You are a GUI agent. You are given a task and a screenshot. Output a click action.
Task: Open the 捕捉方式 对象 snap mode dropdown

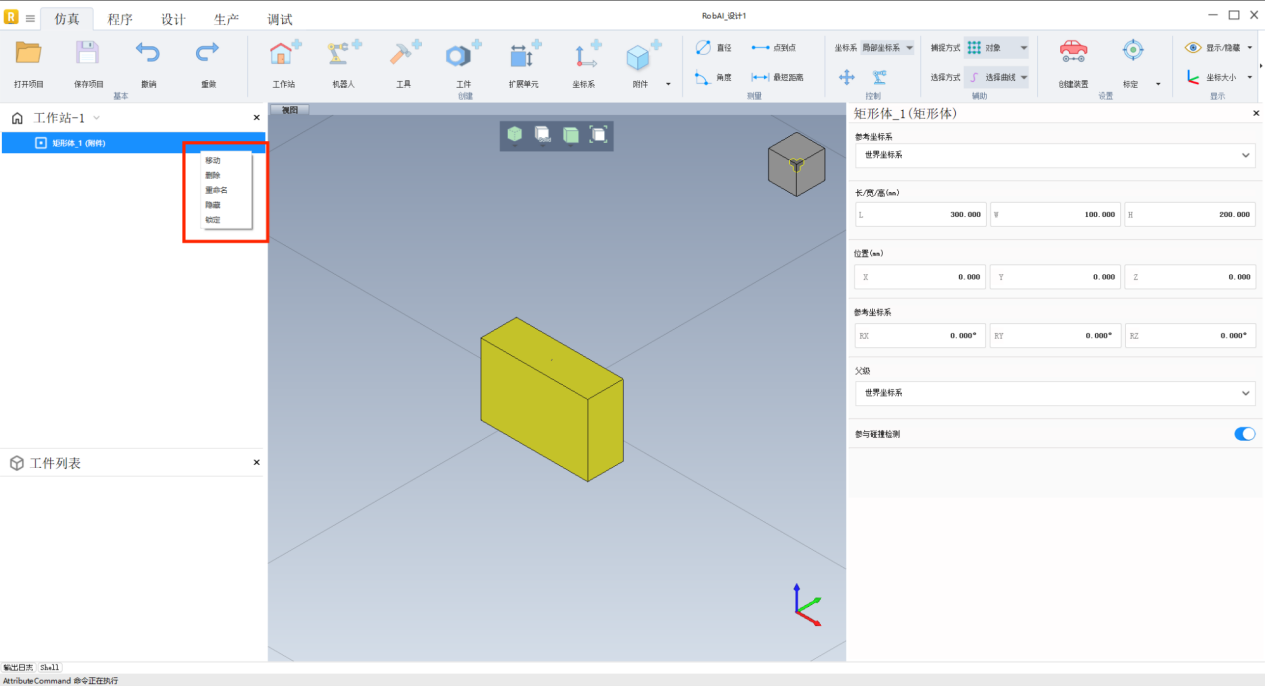[x=997, y=48]
